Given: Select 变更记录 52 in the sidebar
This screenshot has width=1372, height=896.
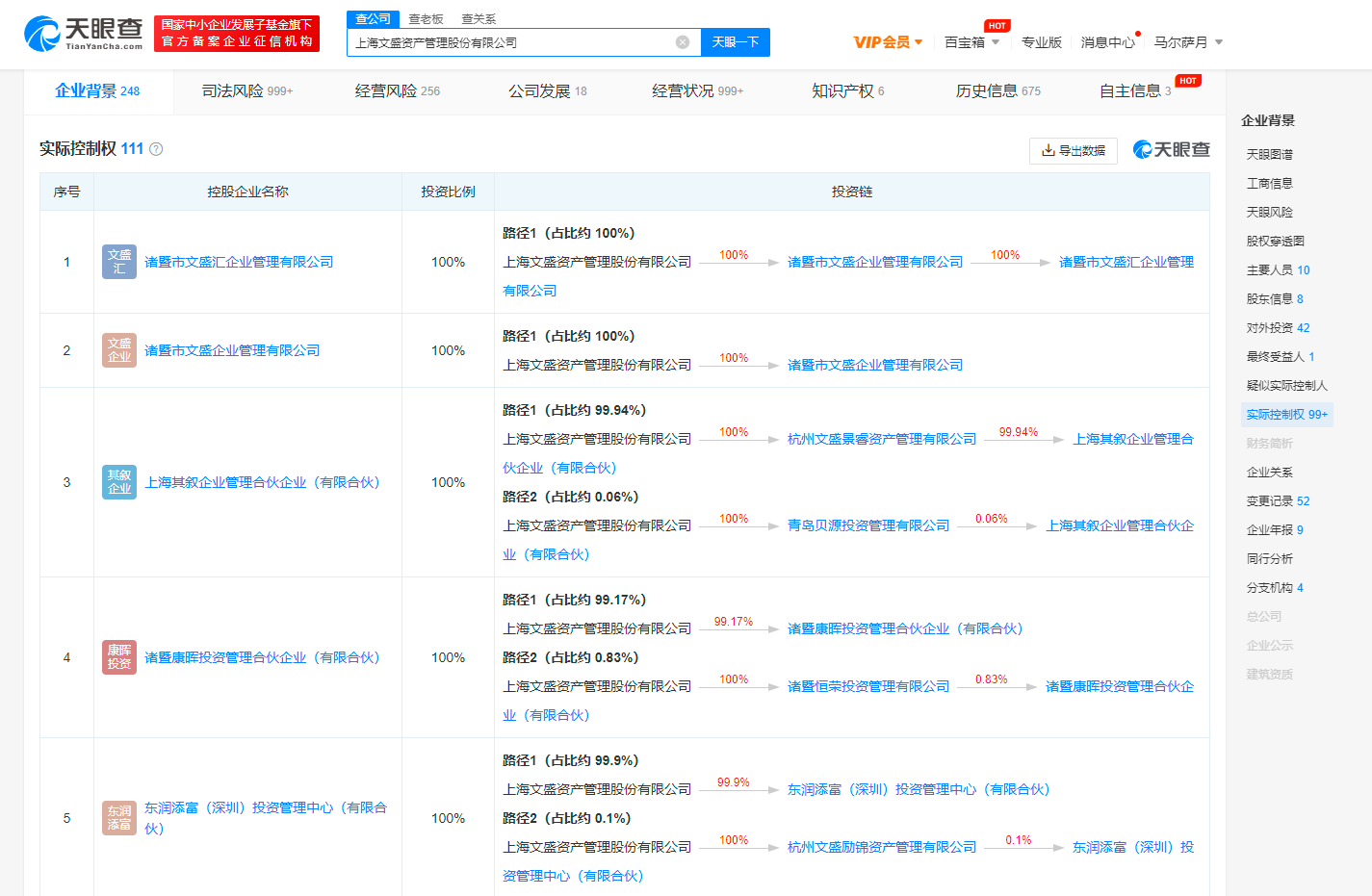Looking at the screenshot, I should point(1279,500).
